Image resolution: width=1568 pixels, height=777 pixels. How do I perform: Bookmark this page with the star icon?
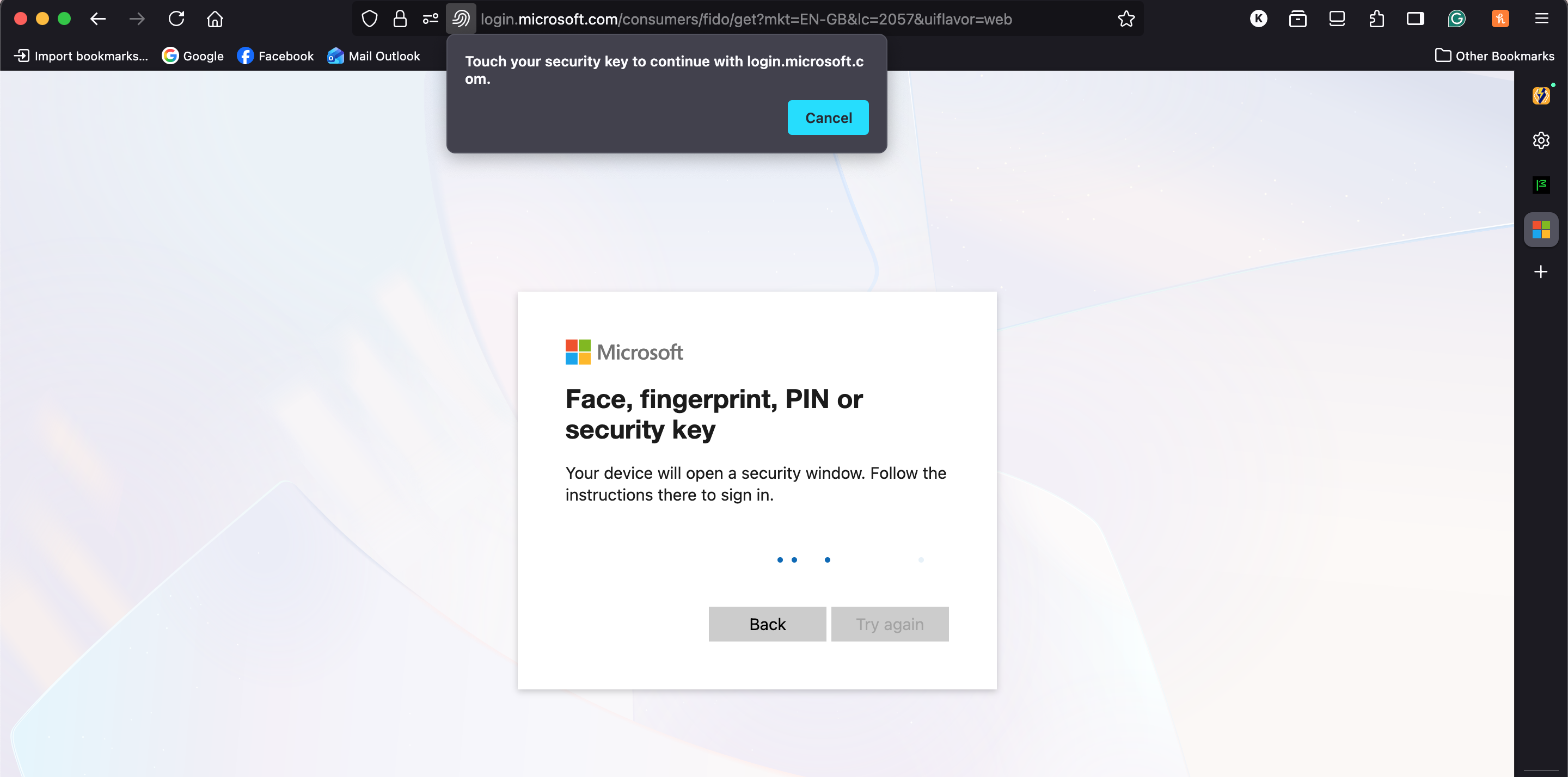(1126, 19)
